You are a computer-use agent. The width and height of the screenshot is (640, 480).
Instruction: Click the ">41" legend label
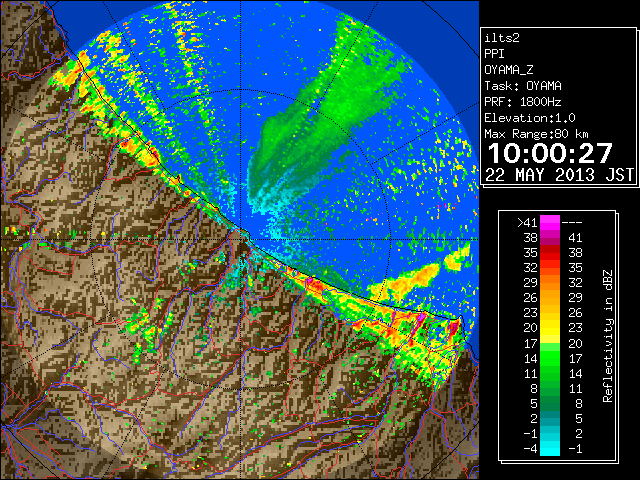click(527, 223)
